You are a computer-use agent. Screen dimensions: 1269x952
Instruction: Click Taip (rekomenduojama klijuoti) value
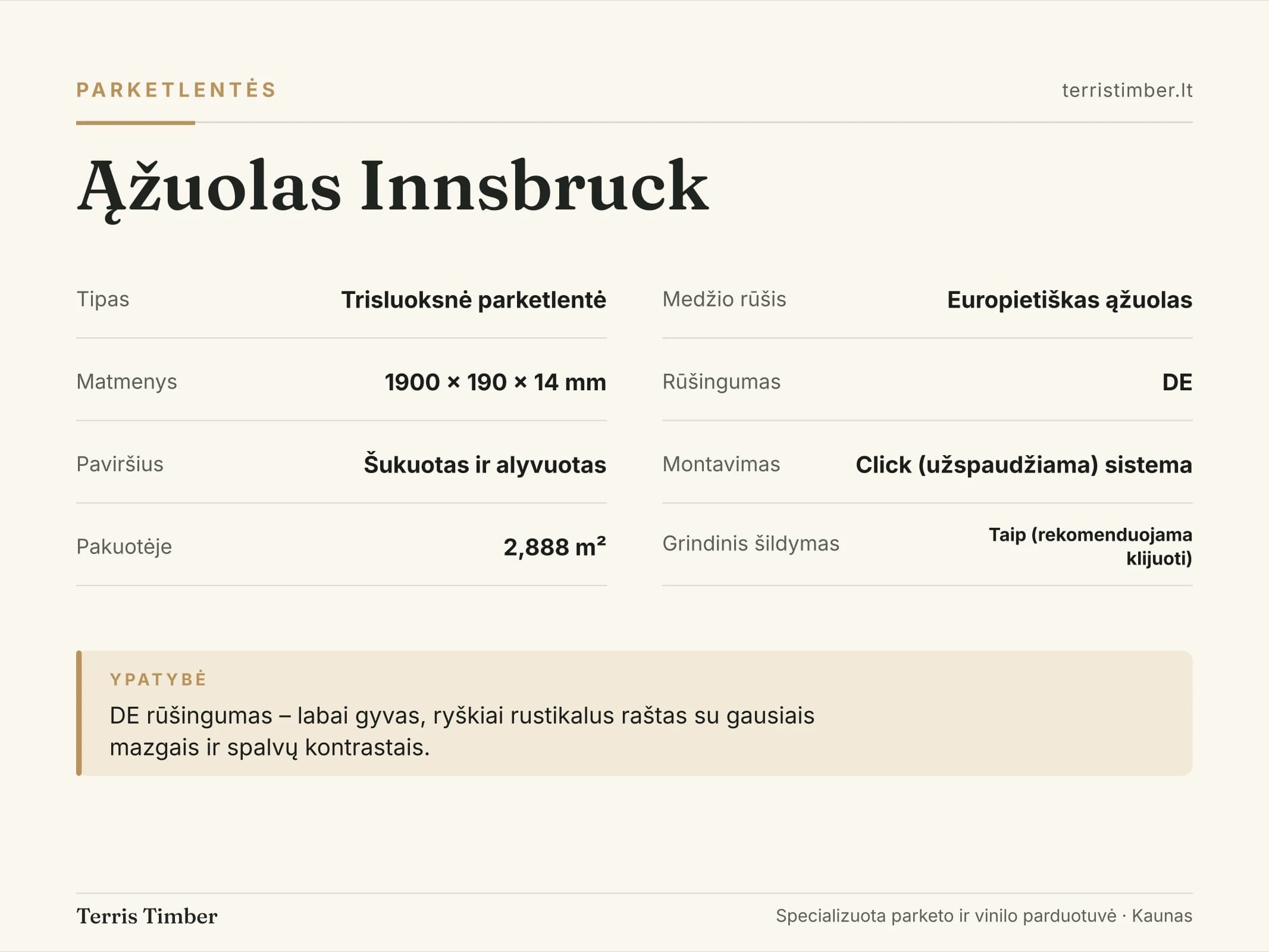(x=1091, y=546)
